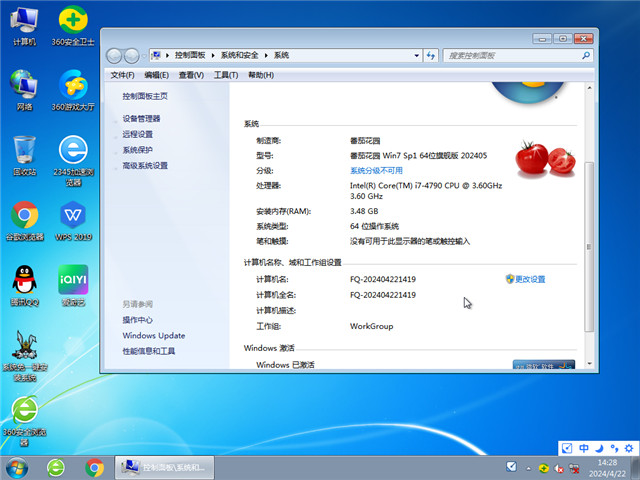The image size is (640, 480).
Task: Click the control panel taskbar window button
Action: [164, 468]
